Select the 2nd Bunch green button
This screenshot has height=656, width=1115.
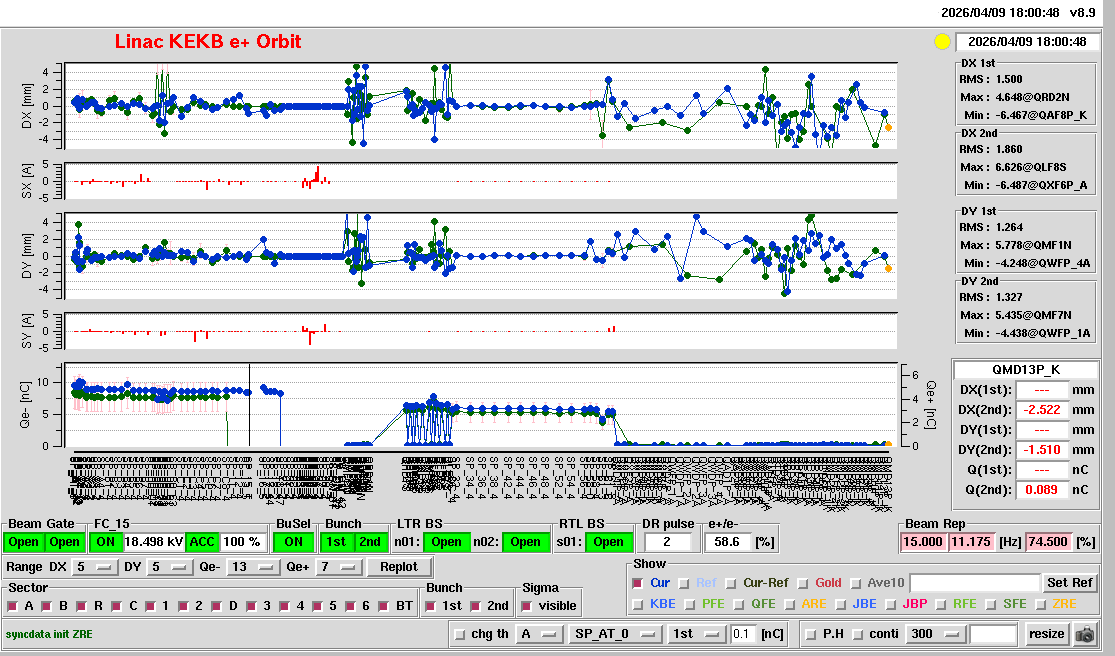point(370,542)
